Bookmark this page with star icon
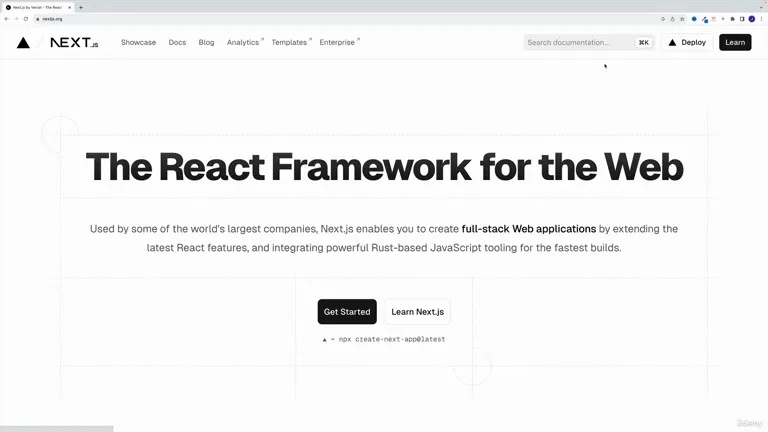The width and height of the screenshot is (768, 432). coord(682,19)
